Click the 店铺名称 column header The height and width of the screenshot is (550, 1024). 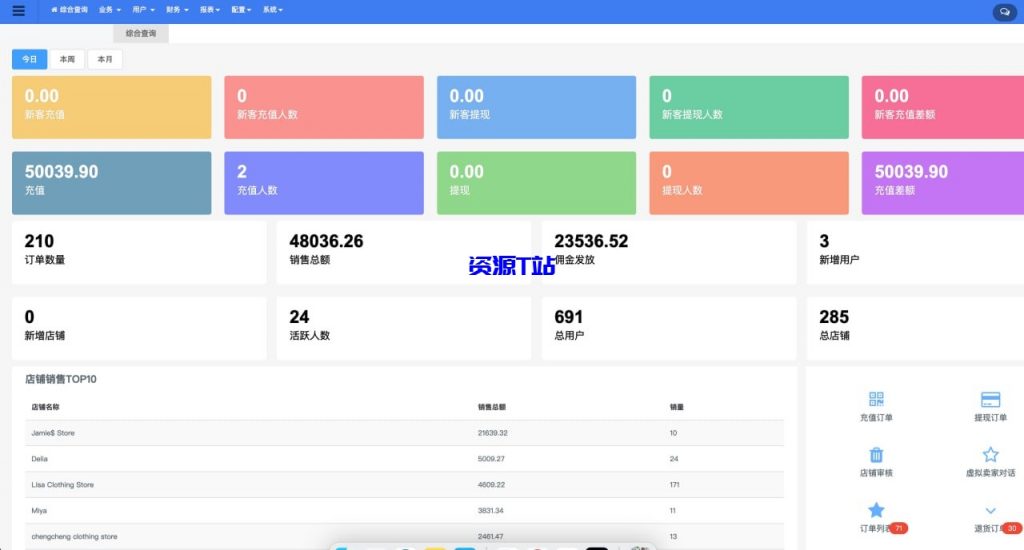45,407
